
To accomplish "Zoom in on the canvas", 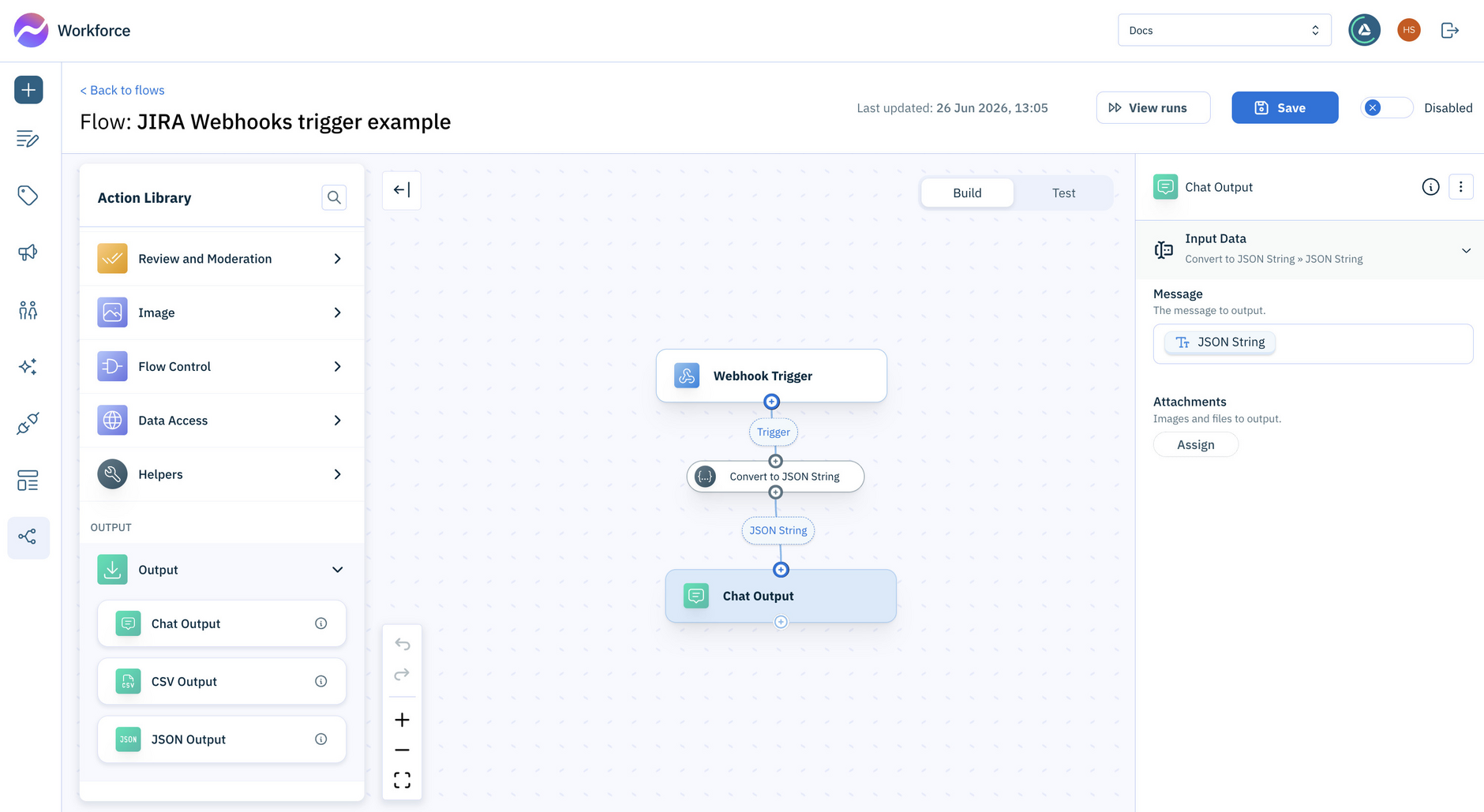I will tap(402, 720).
